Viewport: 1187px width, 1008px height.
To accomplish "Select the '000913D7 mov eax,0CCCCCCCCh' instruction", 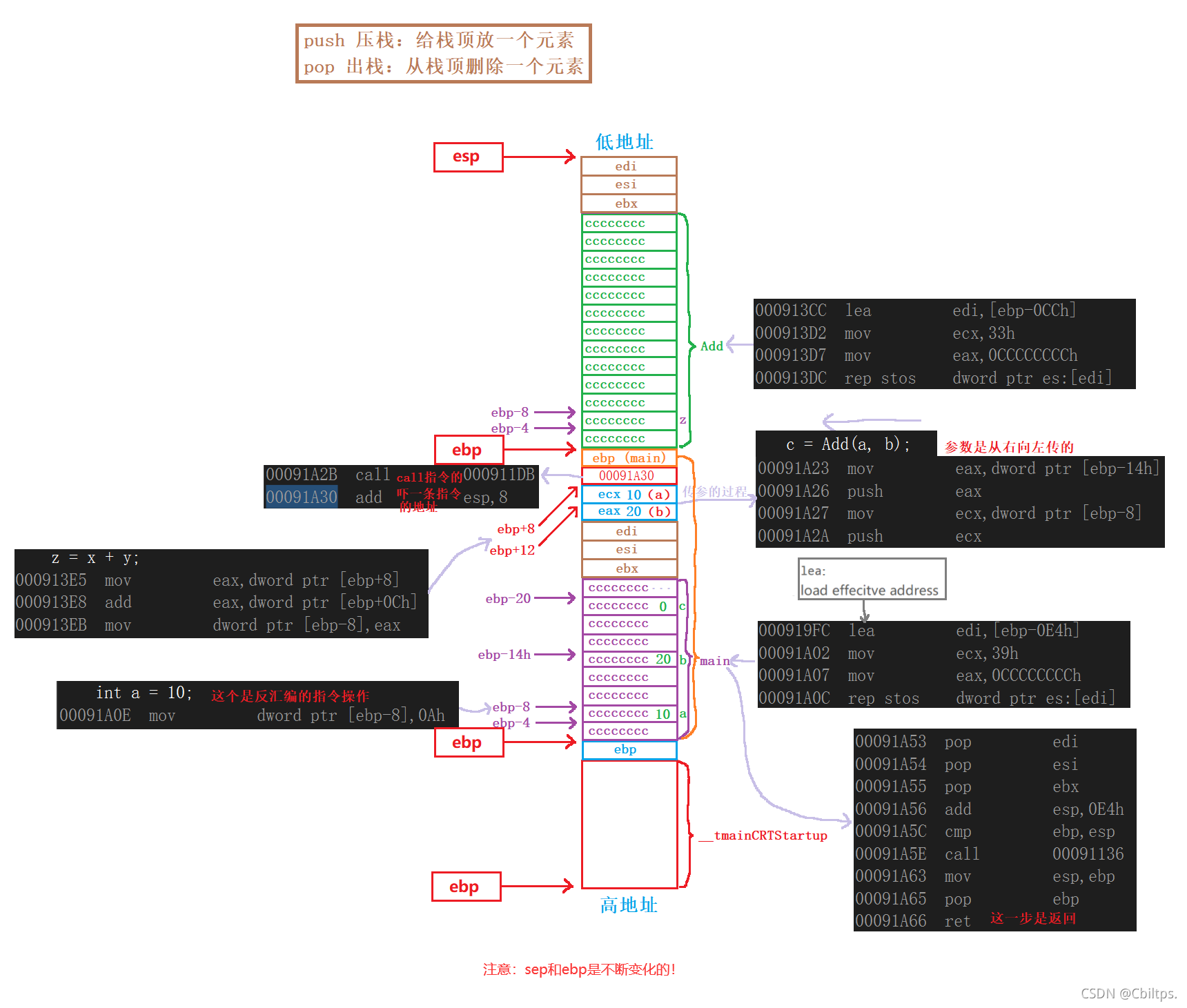I will [x=916, y=355].
